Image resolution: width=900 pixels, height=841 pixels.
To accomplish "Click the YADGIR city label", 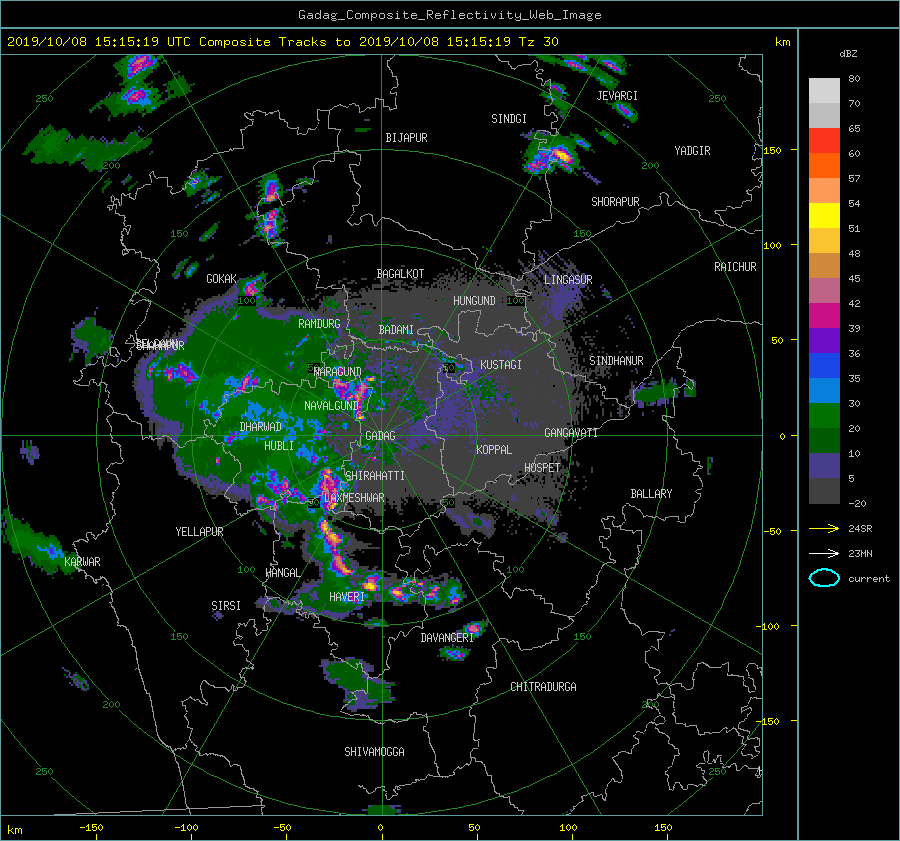I will pyautogui.click(x=692, y=151).
